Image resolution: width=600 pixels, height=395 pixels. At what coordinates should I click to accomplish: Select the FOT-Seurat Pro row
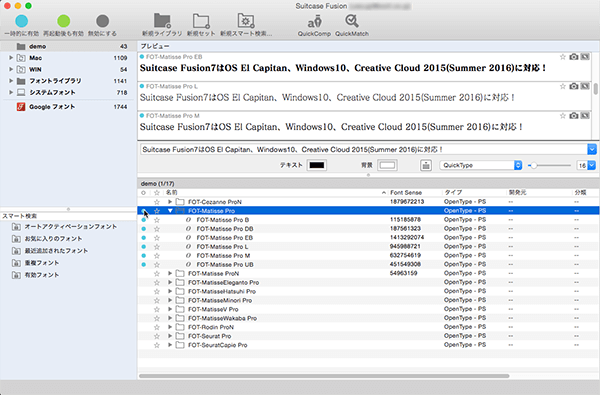tap(368, 336)
